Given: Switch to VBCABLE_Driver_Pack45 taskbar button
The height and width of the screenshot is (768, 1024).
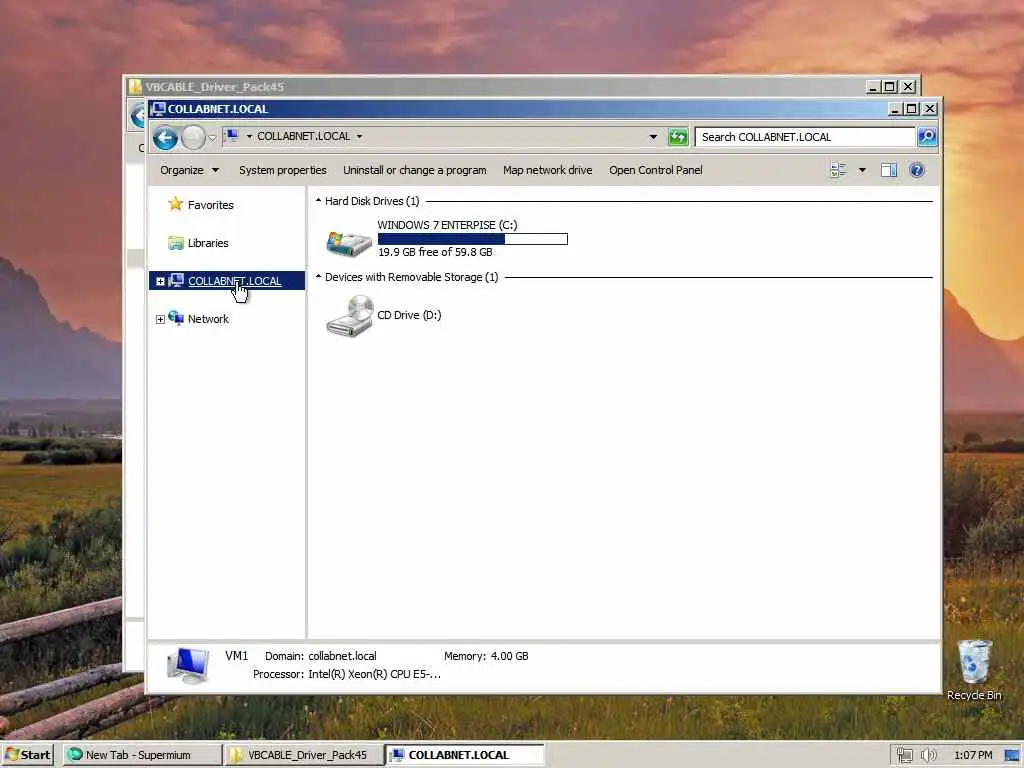Looking at the screenshot, I should click(x=302, y=755).
